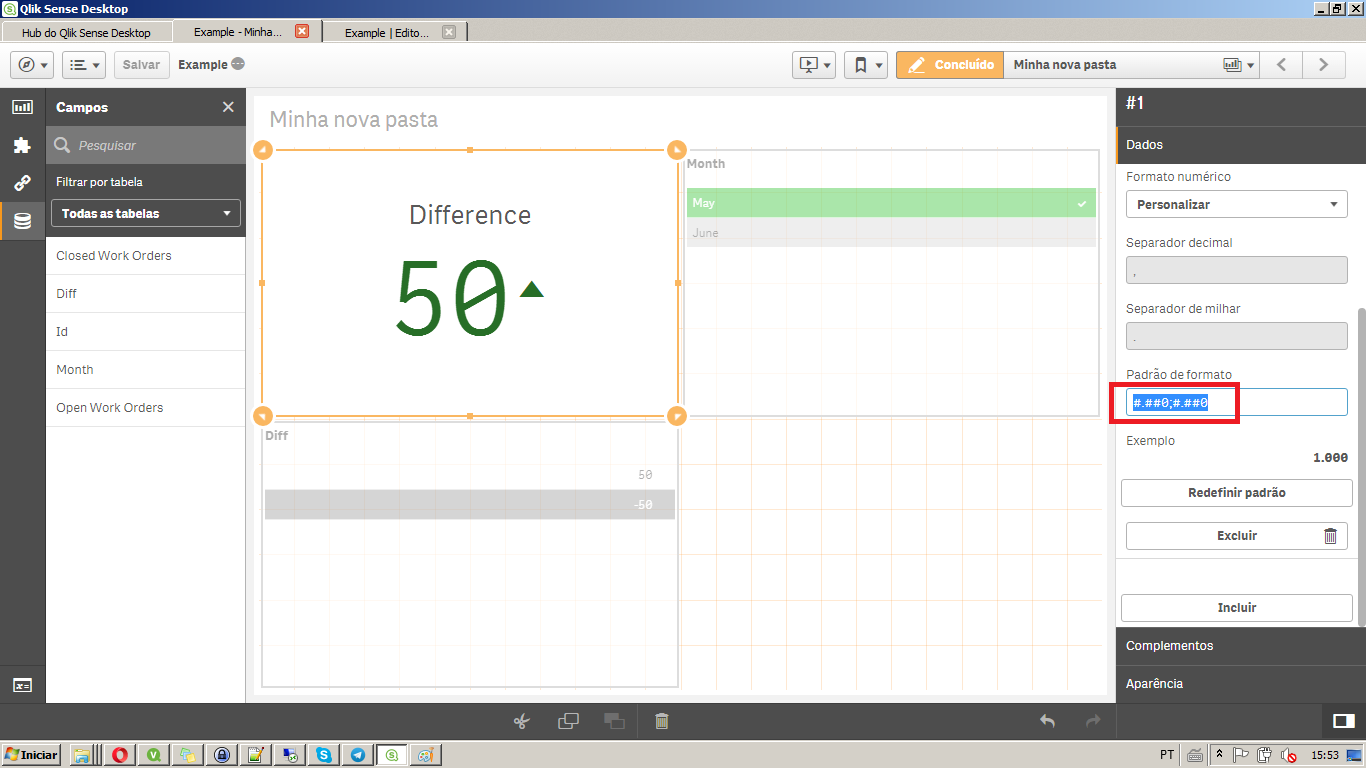Image resolution: width=1366 pixels, height=768 pixels.
Task: Go to the previous sheet
Action: click(x=1281, y=65)
